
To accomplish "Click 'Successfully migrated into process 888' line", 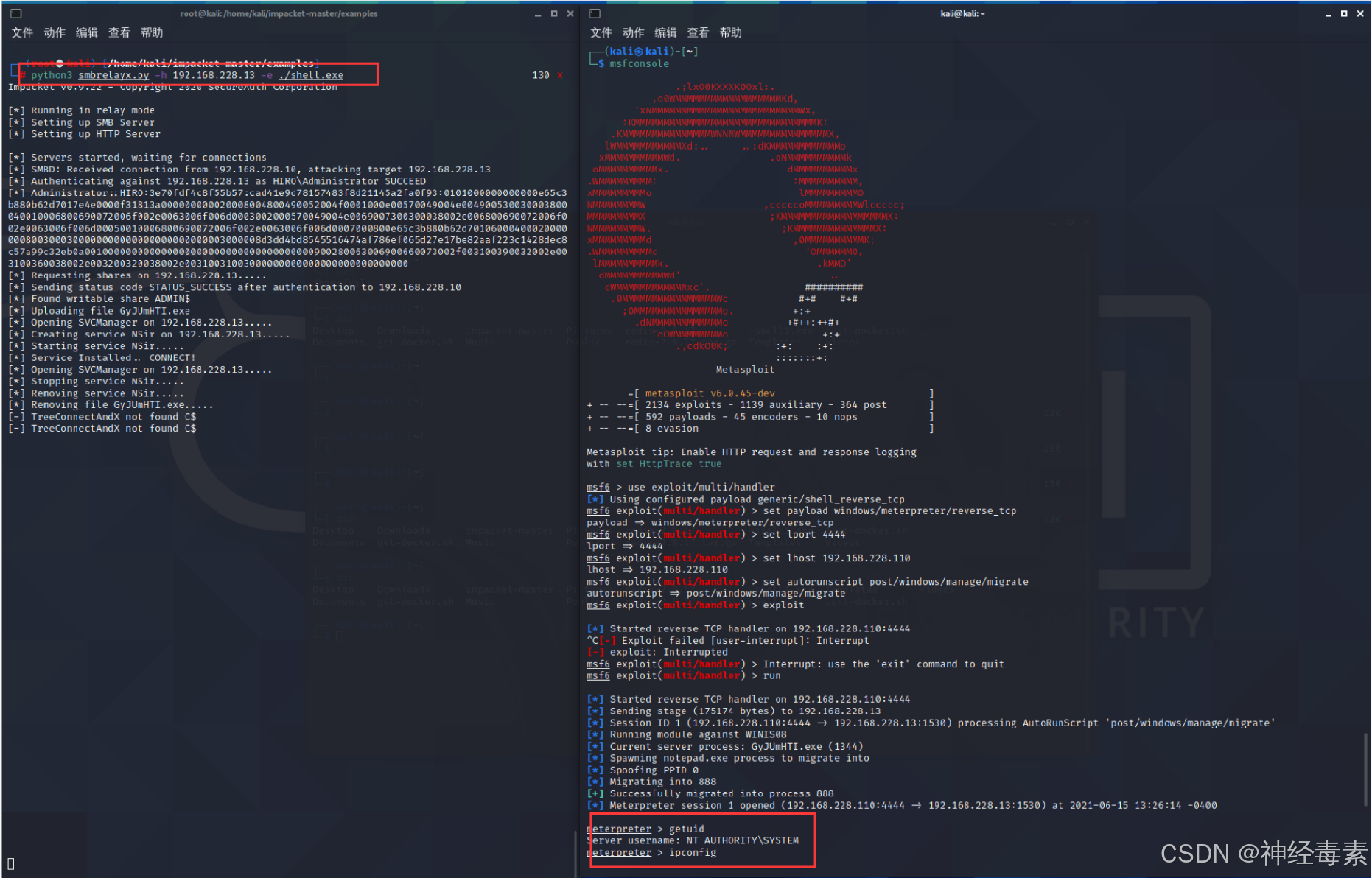I will point(710,794).
